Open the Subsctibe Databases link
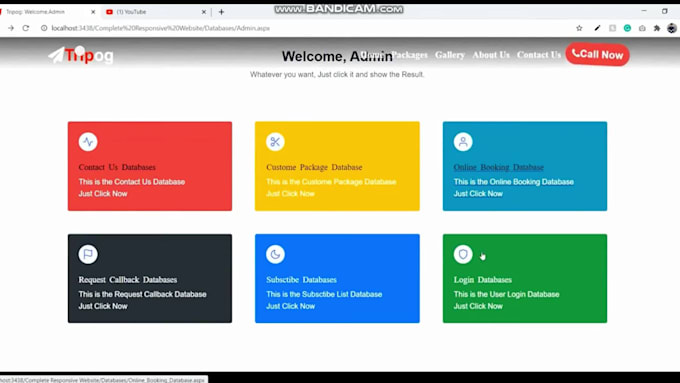This screenshot has height=383, width=680. point(301,280)
